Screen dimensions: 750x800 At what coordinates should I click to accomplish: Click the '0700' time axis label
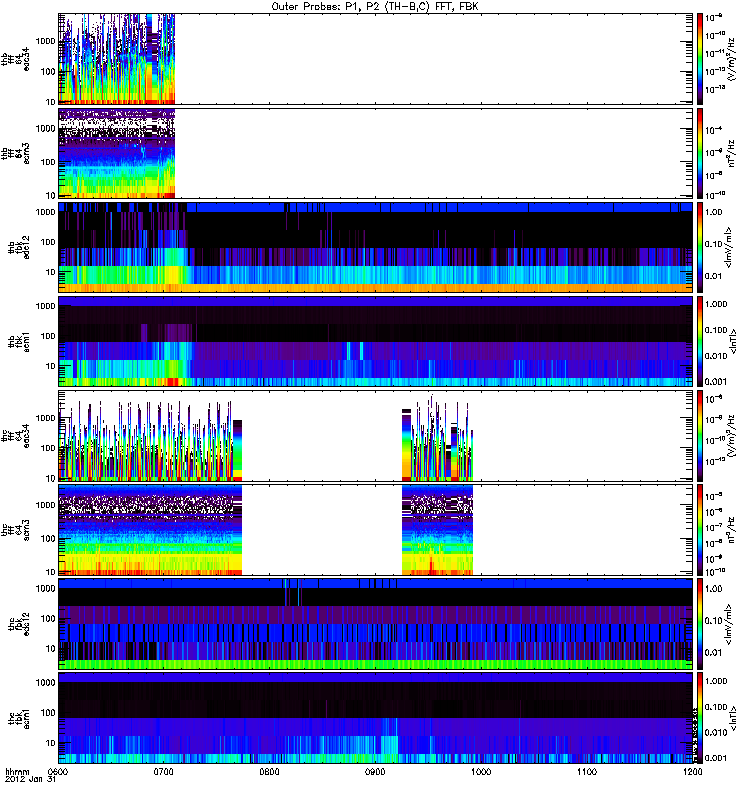pos(164,771)
